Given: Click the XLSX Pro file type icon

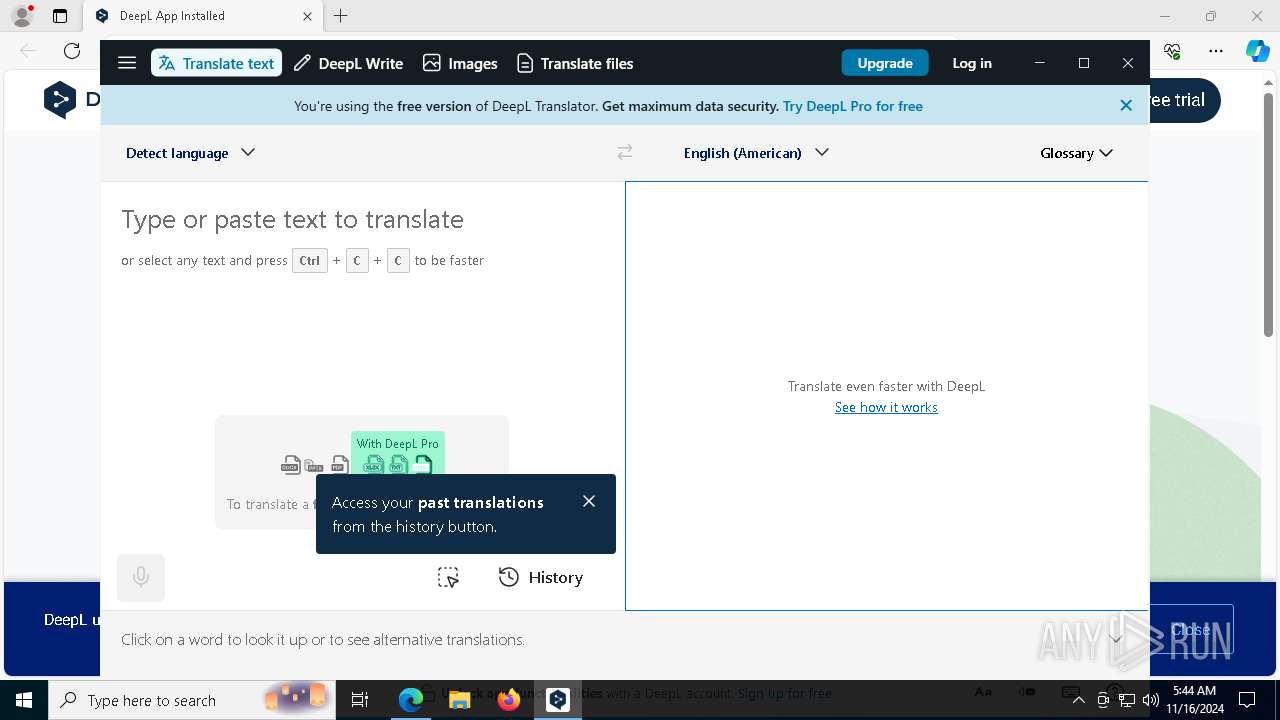Looking at the screenshot, I should point(373,464).
